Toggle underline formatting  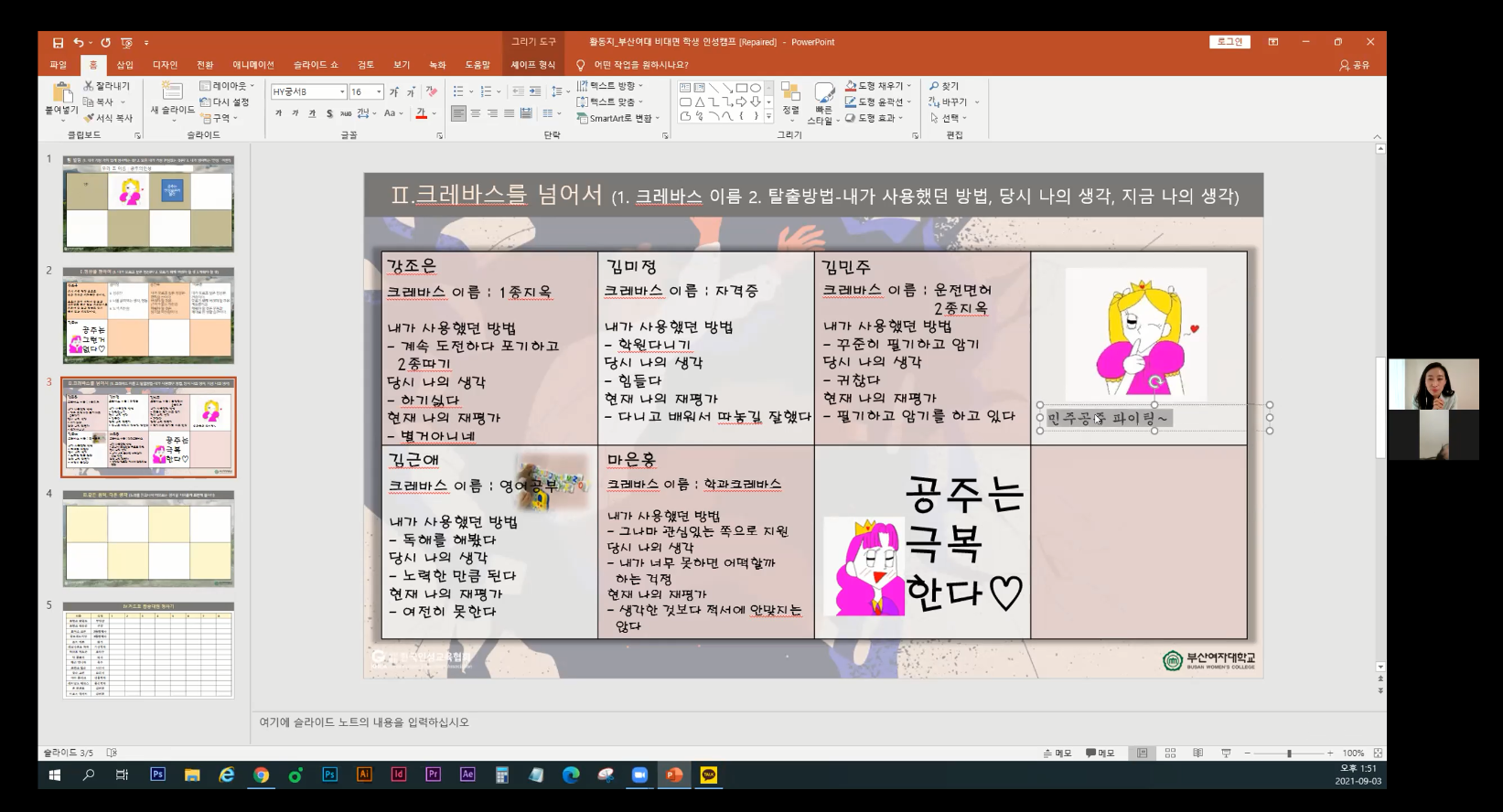pos(312,113)
